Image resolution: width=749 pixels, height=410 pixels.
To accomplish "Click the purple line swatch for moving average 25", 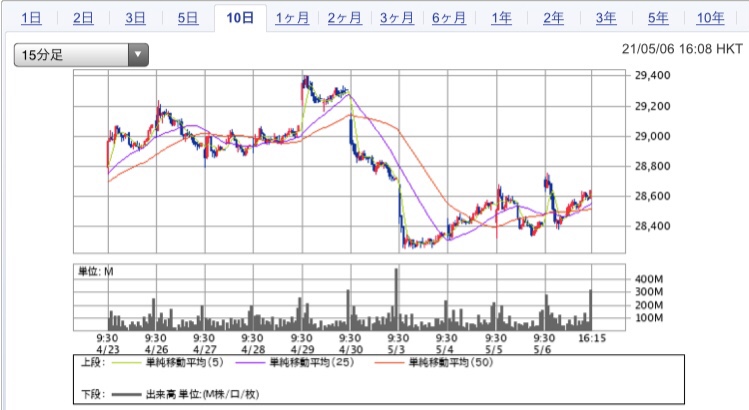I will coord(250,363).
